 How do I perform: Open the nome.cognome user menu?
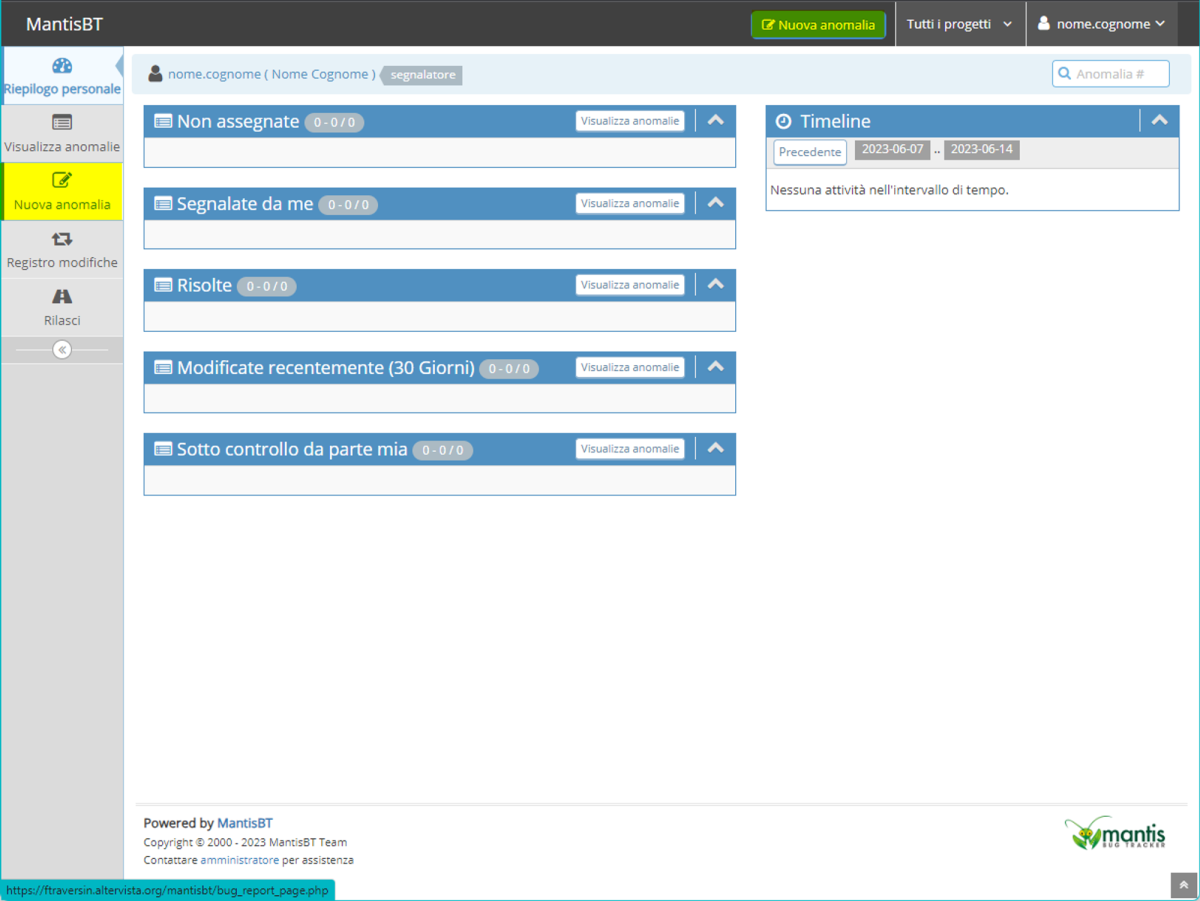point(1101,24)
